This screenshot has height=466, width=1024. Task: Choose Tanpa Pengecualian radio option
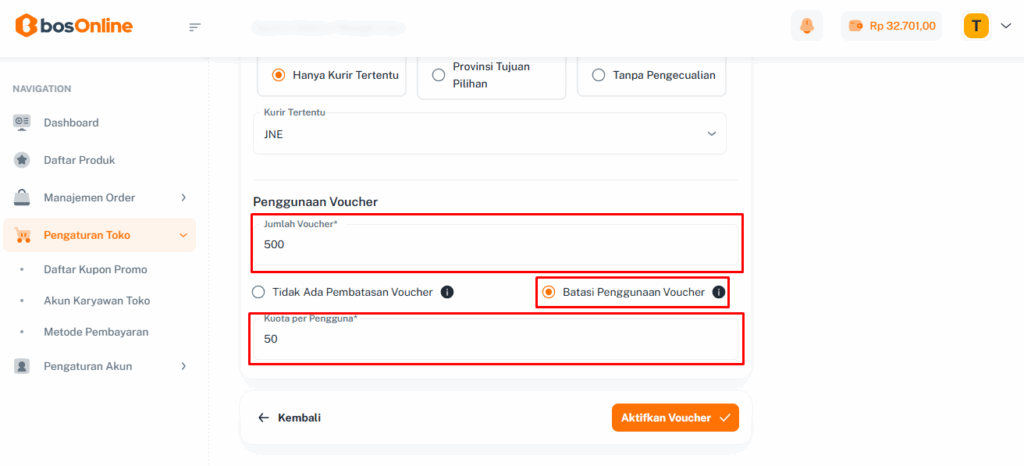(x=599, y=75)
